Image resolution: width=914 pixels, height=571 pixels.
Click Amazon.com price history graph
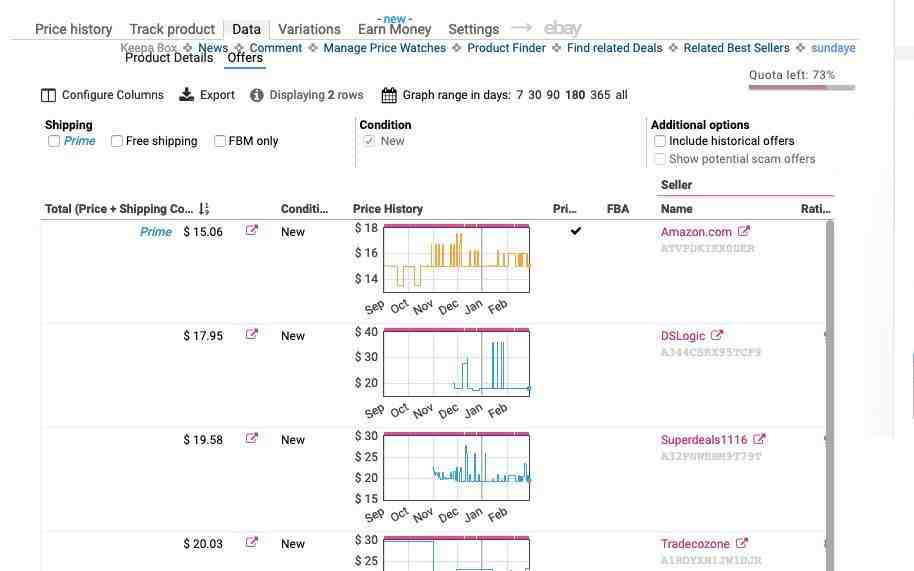(x=456, y=259)
